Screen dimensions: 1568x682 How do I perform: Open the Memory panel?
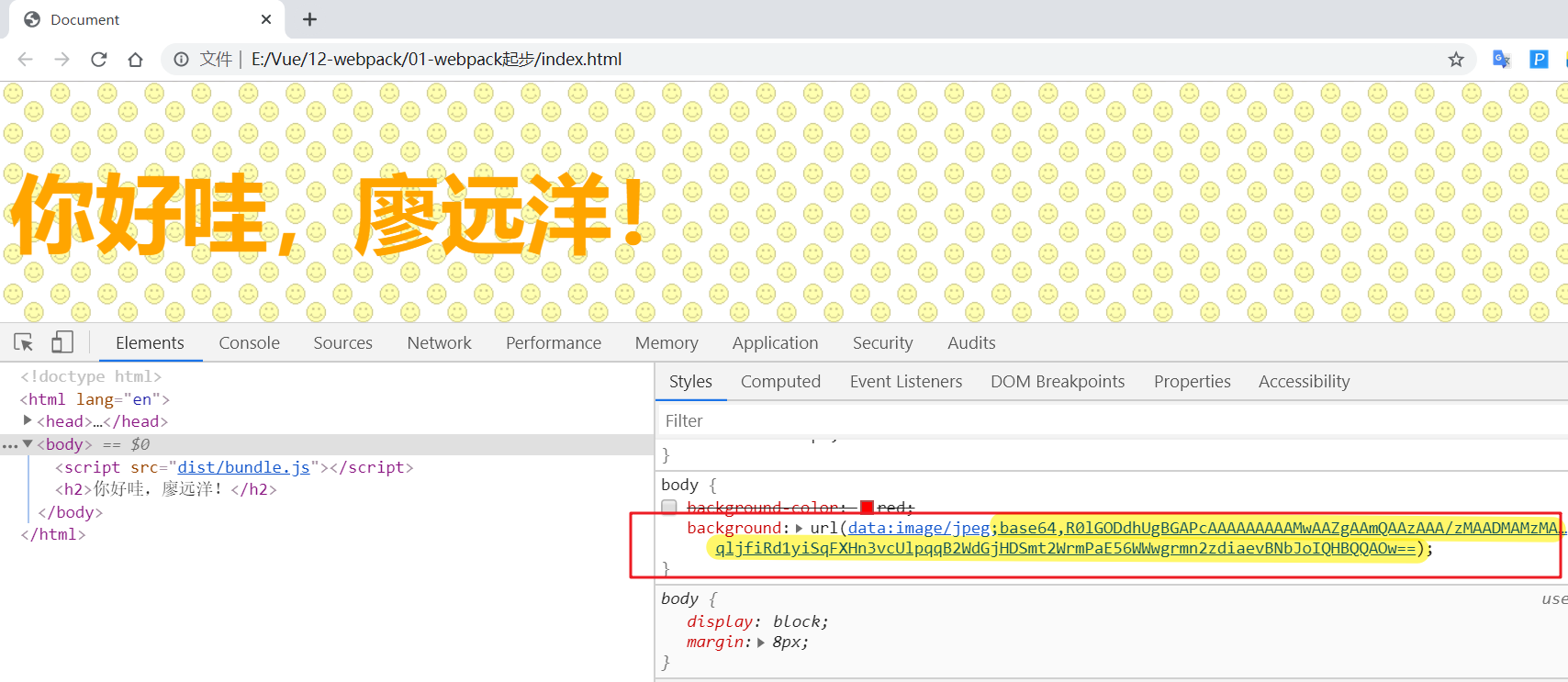pyautogui.click(x=666, y=342)
